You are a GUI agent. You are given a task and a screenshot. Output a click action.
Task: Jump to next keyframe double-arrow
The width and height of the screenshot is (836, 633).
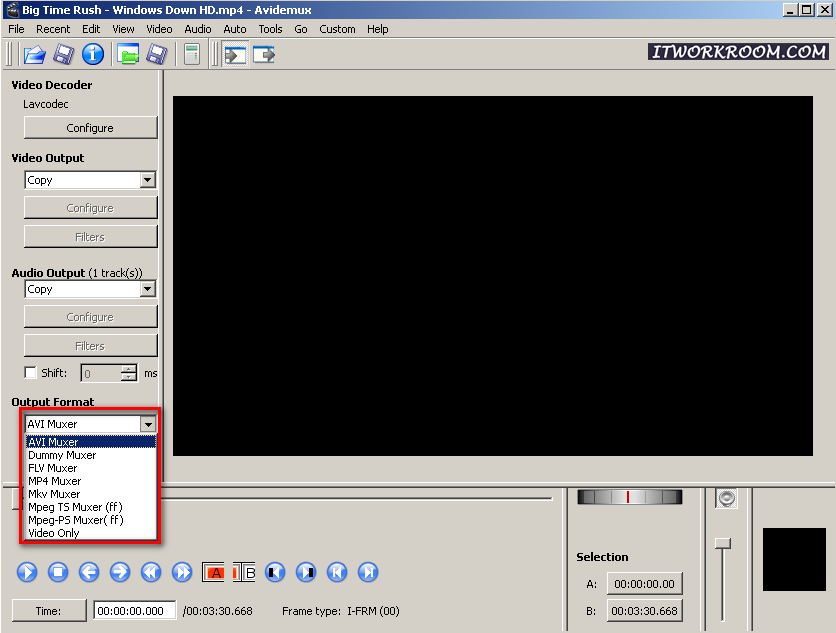point(182,572)
